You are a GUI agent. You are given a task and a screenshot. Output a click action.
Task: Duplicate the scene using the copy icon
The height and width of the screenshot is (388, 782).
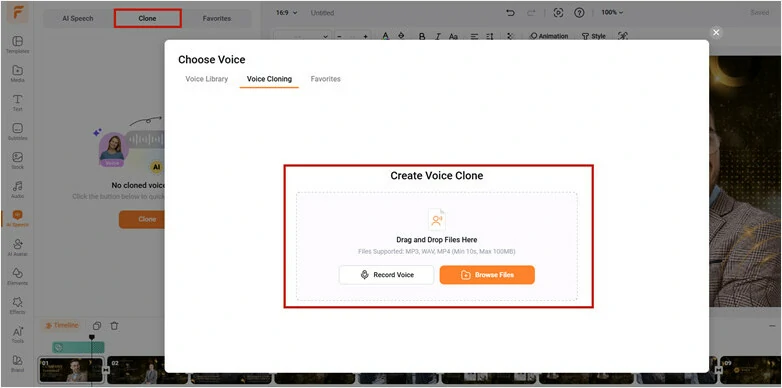[x=97, y=326]
